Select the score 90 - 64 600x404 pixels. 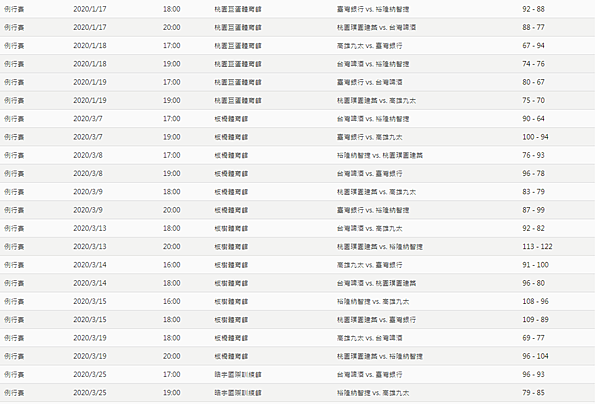[x=533, y=119]
